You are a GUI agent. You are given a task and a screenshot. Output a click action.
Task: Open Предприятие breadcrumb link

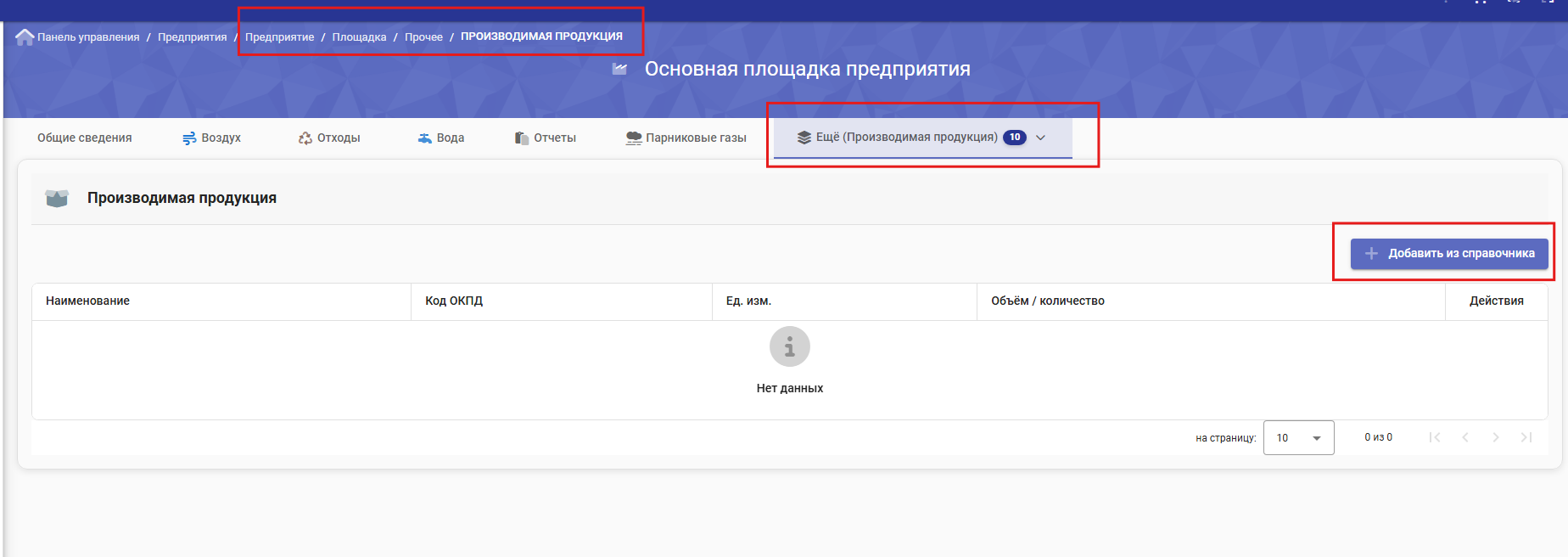[x=279, y=37]
